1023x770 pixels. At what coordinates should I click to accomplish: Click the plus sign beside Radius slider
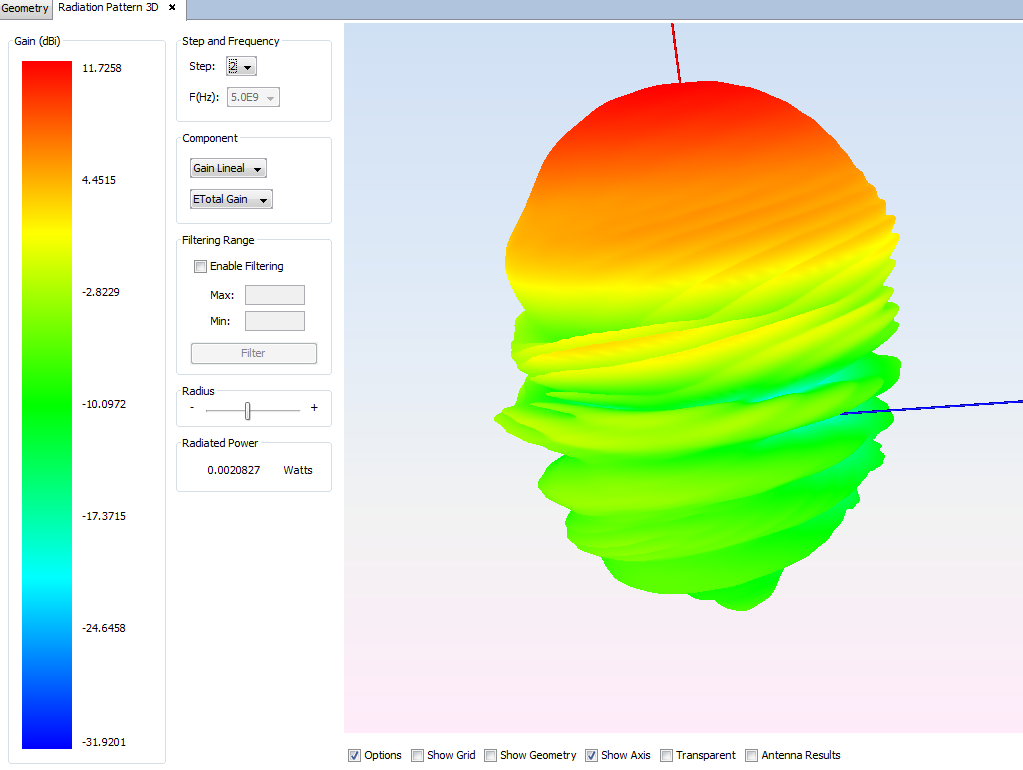pyautogui.click(x=314, y=408)
